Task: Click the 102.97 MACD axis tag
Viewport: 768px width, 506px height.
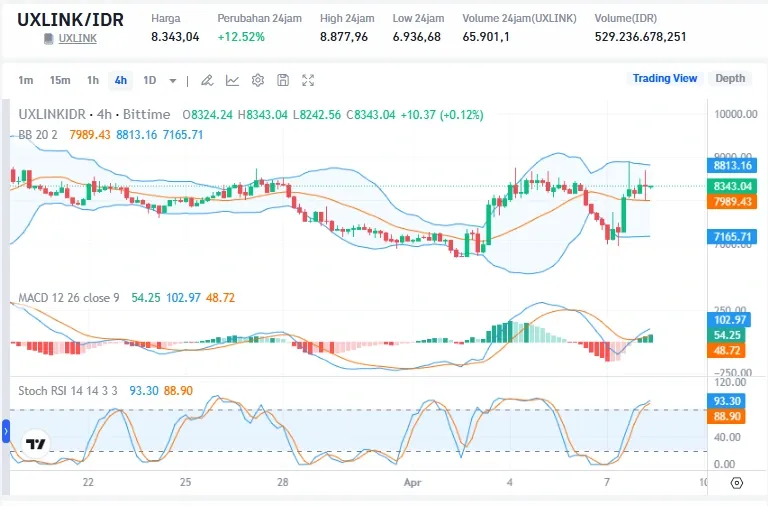Action: tap(729, 320)
